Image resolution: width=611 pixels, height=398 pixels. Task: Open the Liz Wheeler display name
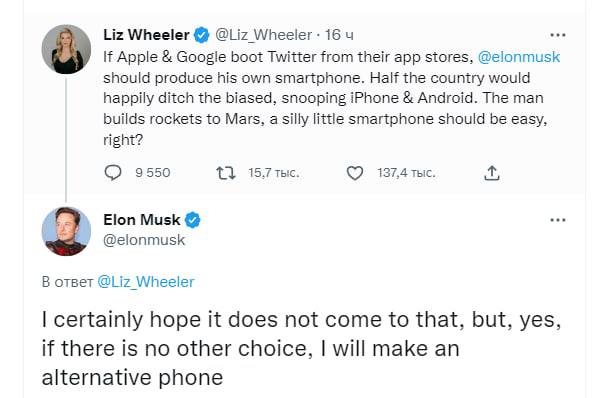click(x=146, y=35)
